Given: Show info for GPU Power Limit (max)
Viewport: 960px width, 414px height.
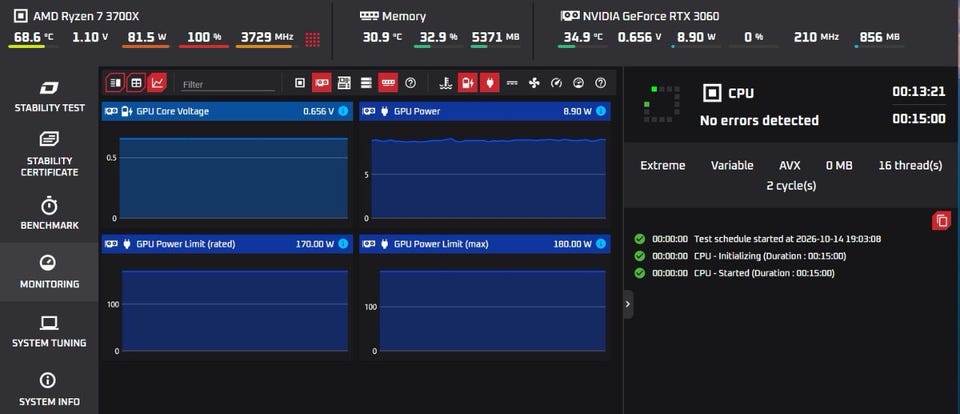Looking at the screenshot, I should click(601, 244).
